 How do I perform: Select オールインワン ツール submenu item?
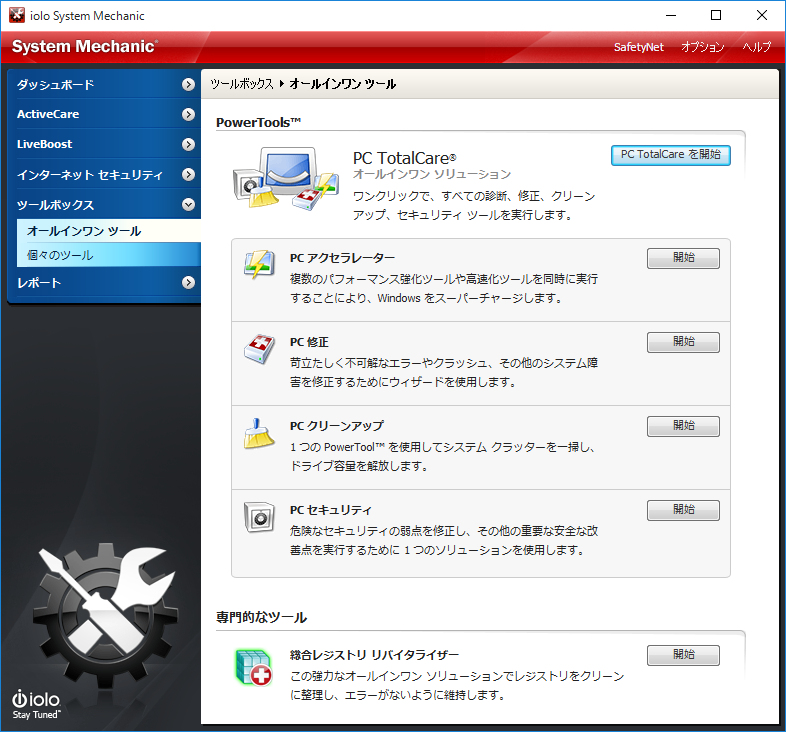coord(109,231)
